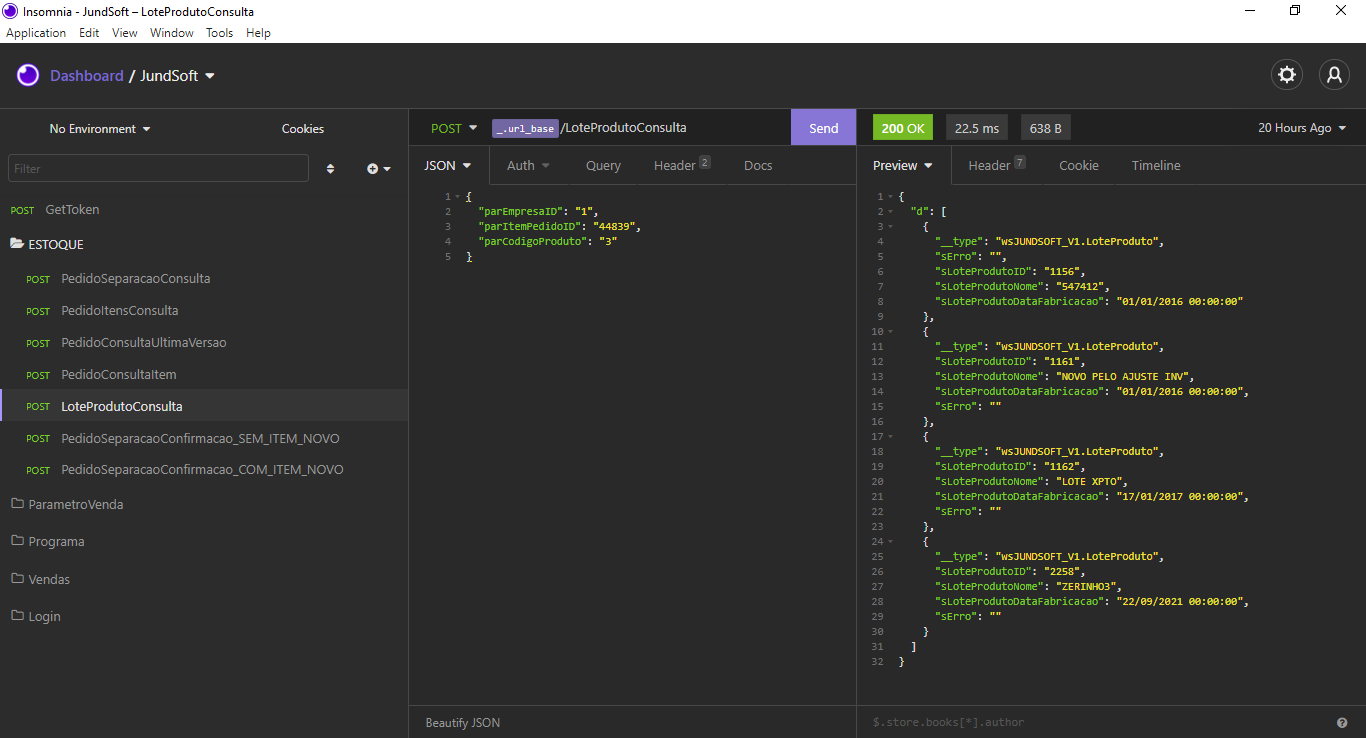The image size is (1366, 738).
Task: Change the POST method dropdown
Action: click(454, 128)
